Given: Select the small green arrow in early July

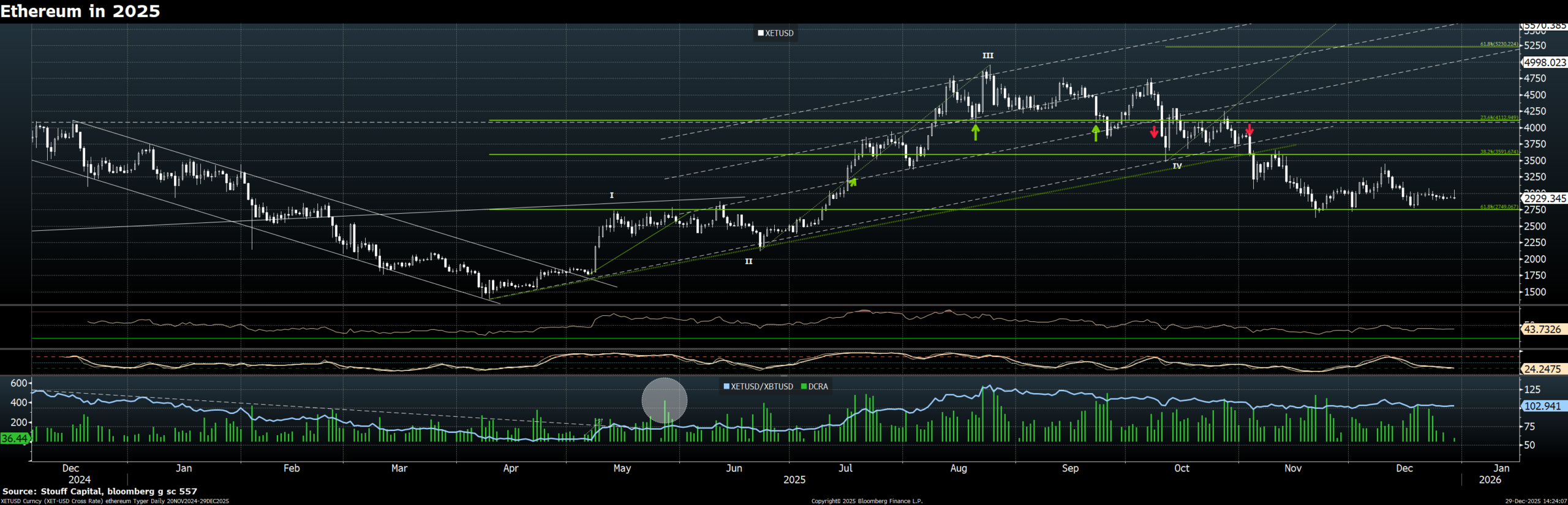Looking at the screenshot, I should point(852,182).
